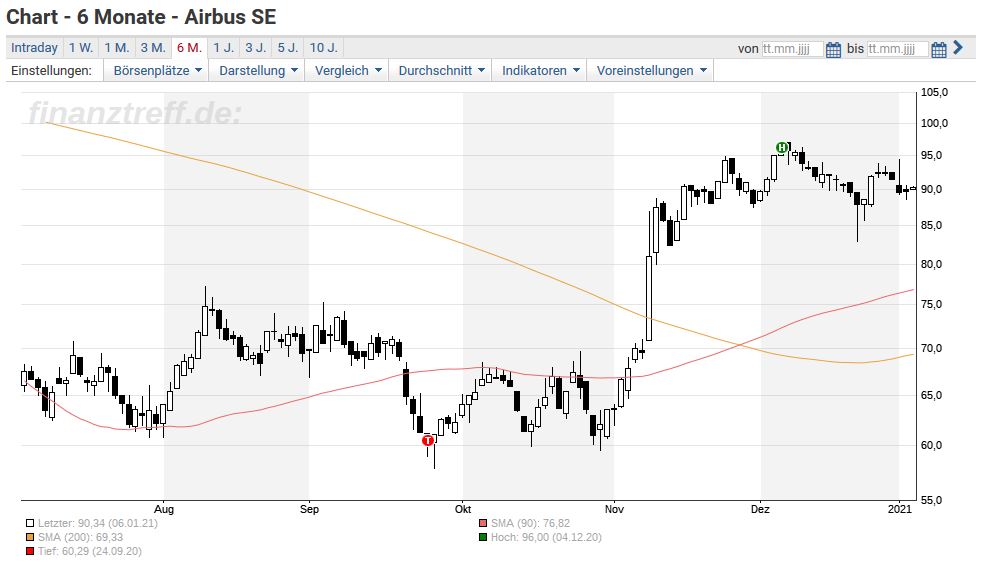986x564 pixels.
Task: Click the 'Chart - 6 Monate - Airbus SE' heading
Action: (x=141, y=17)
